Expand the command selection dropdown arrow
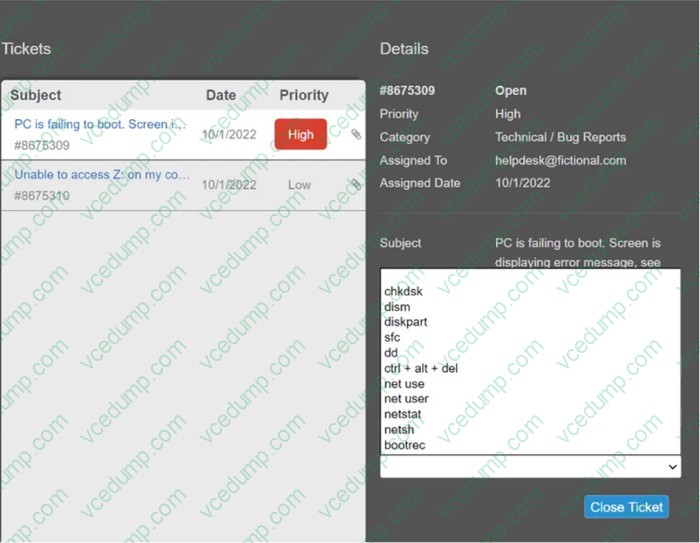The width and height of the screenshot is (700, 543). coord(672,467)
